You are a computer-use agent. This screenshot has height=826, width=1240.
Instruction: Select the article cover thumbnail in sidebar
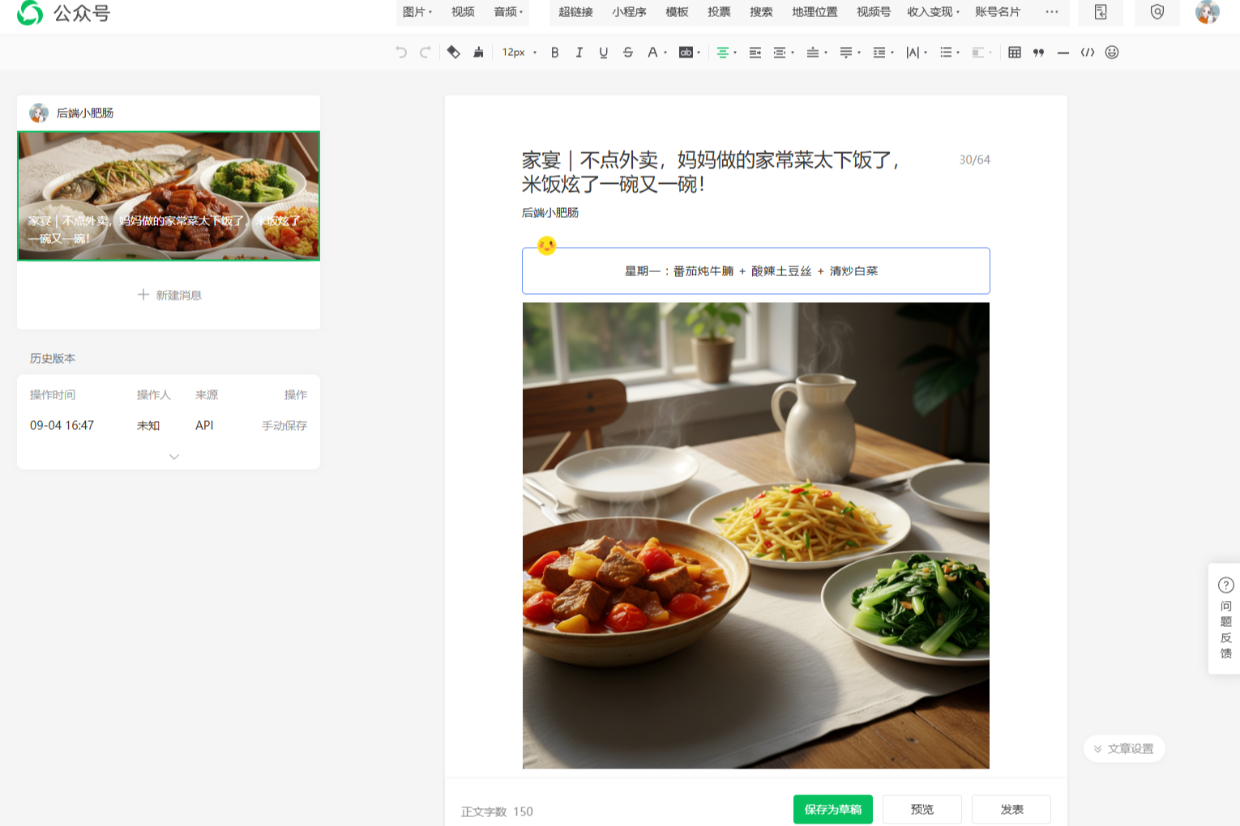click(169, 196)
